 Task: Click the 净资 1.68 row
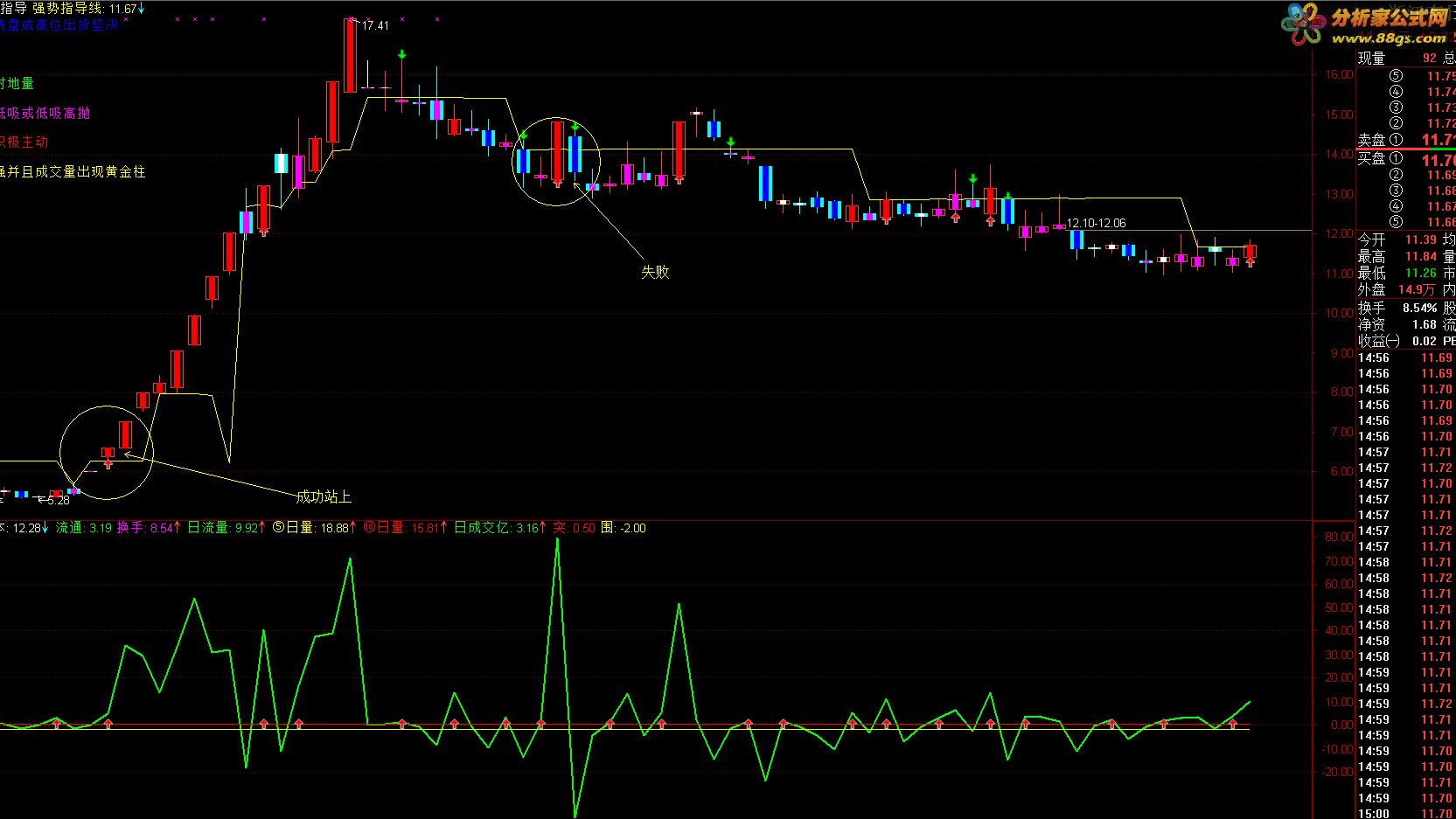1397,324
